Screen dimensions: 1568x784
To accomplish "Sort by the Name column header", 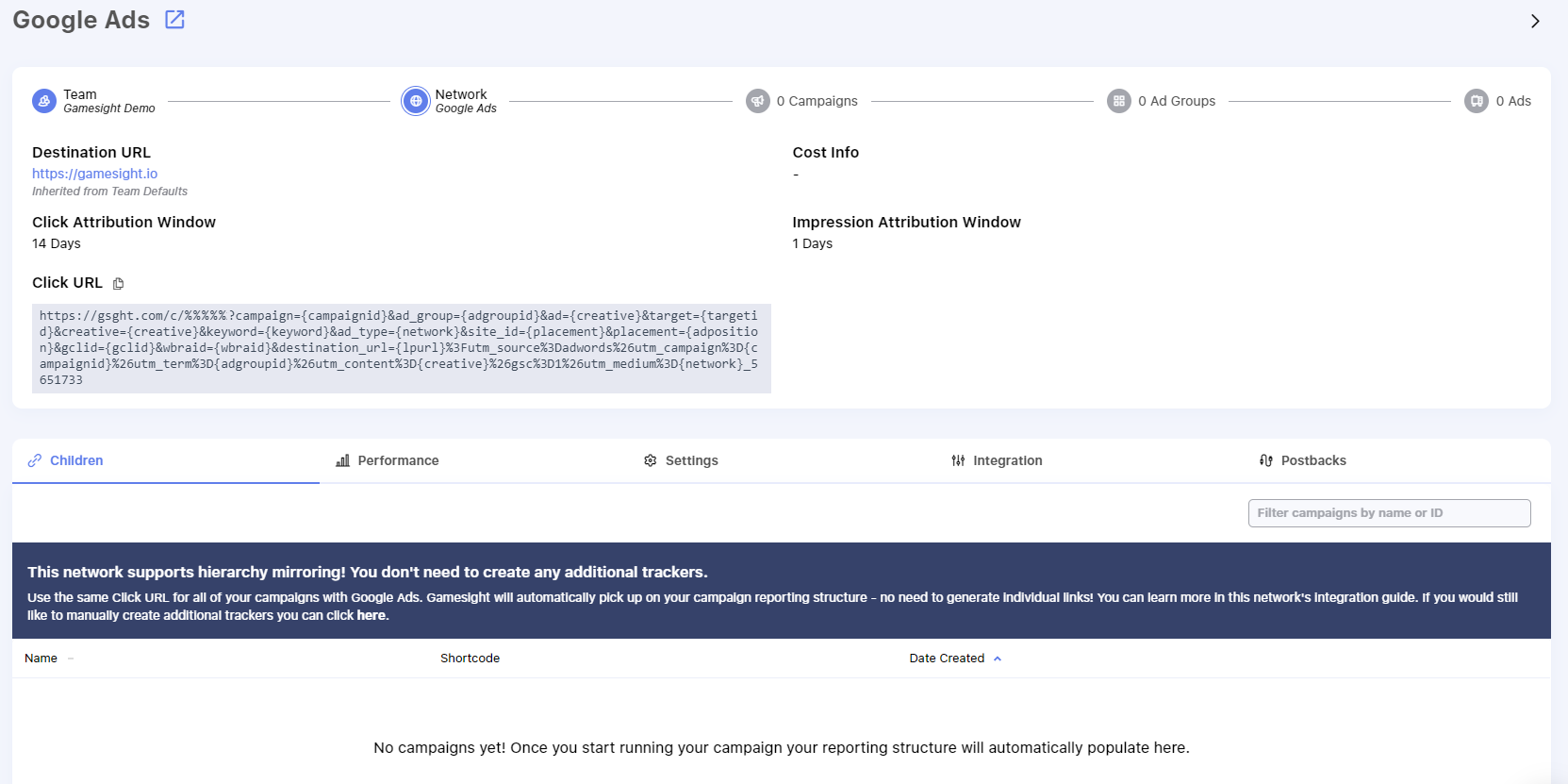I will pyautogui.click(x=41, y=659).
